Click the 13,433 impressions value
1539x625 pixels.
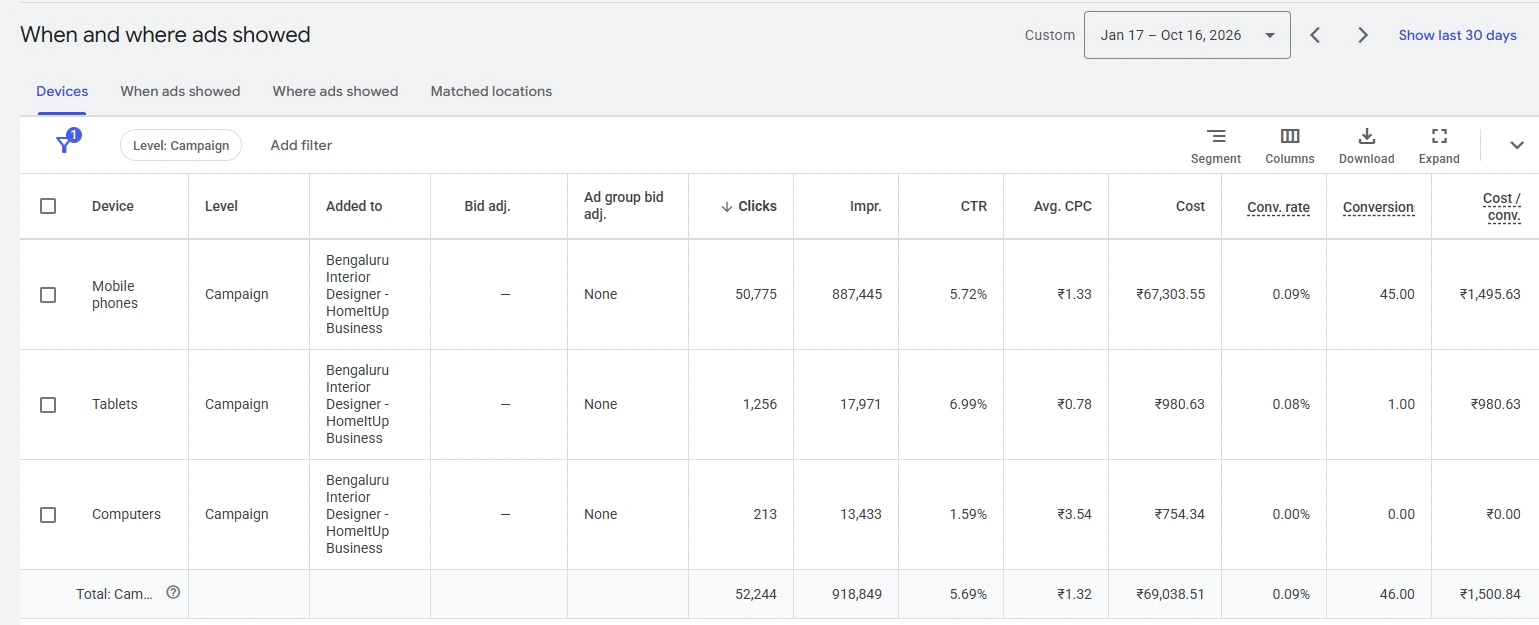point(861,514)
